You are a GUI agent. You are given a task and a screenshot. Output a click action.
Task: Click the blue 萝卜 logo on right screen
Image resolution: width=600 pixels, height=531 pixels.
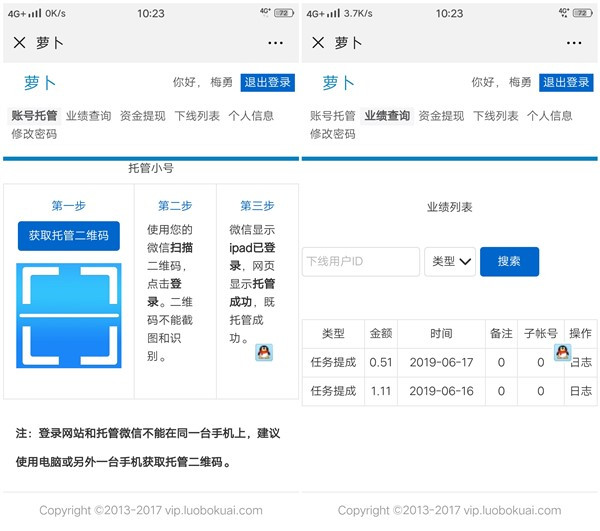pyautogui.click(x=338, y=83)
